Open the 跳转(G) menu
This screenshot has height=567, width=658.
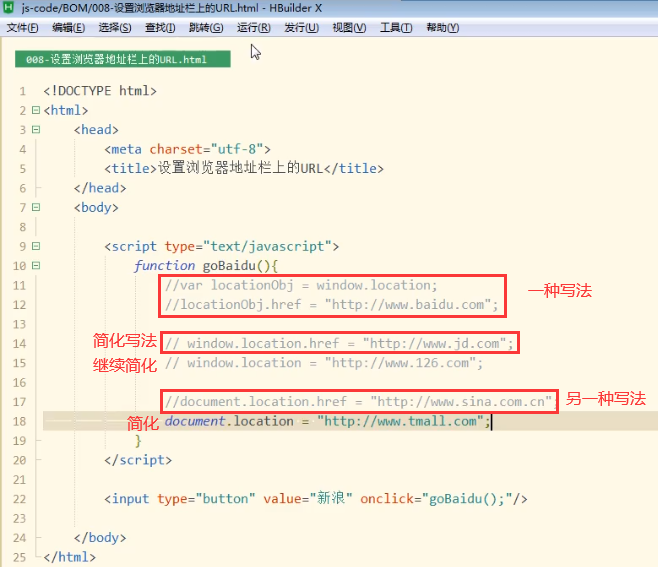click(x=206, y=28)
